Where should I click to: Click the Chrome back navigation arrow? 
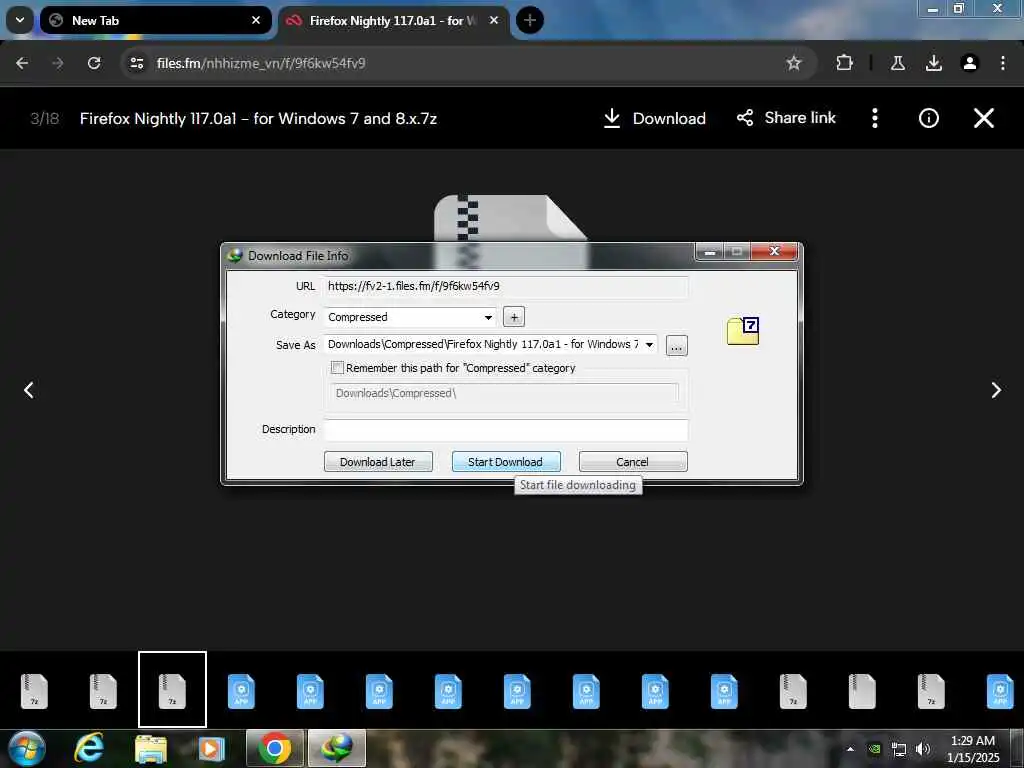click(22, 63)
